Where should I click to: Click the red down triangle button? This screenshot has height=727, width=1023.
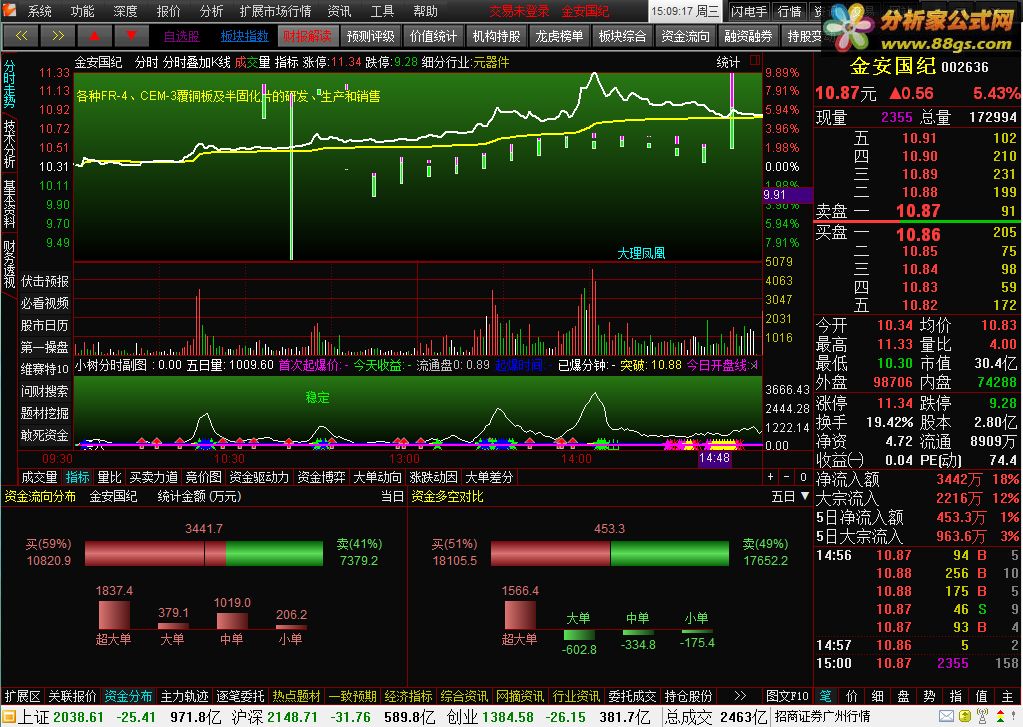[131, 36]
